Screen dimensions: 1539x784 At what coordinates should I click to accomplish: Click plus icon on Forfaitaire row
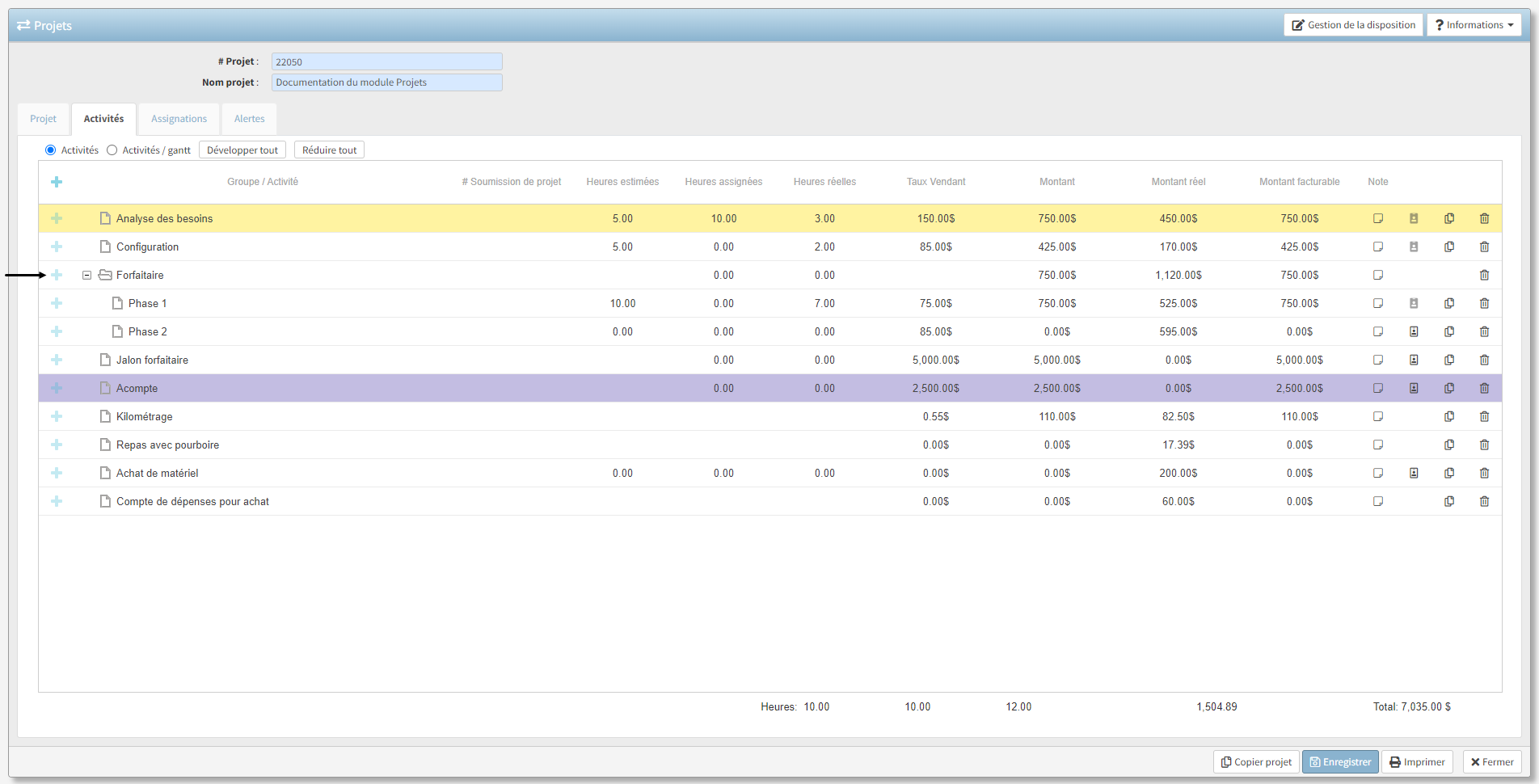(x=57, y=275)
